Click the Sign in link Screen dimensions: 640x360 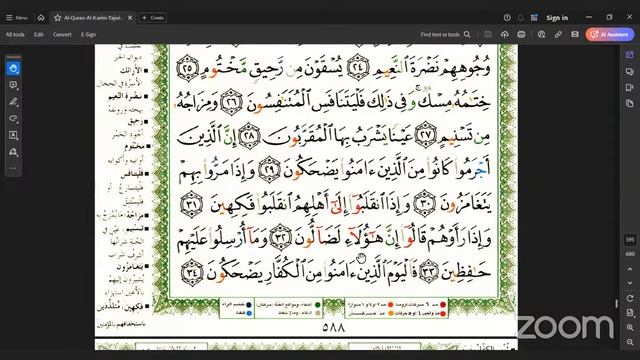pos(557,18)
